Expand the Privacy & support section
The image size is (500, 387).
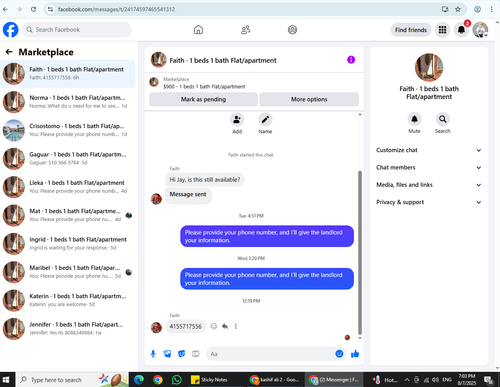(429, 202)
